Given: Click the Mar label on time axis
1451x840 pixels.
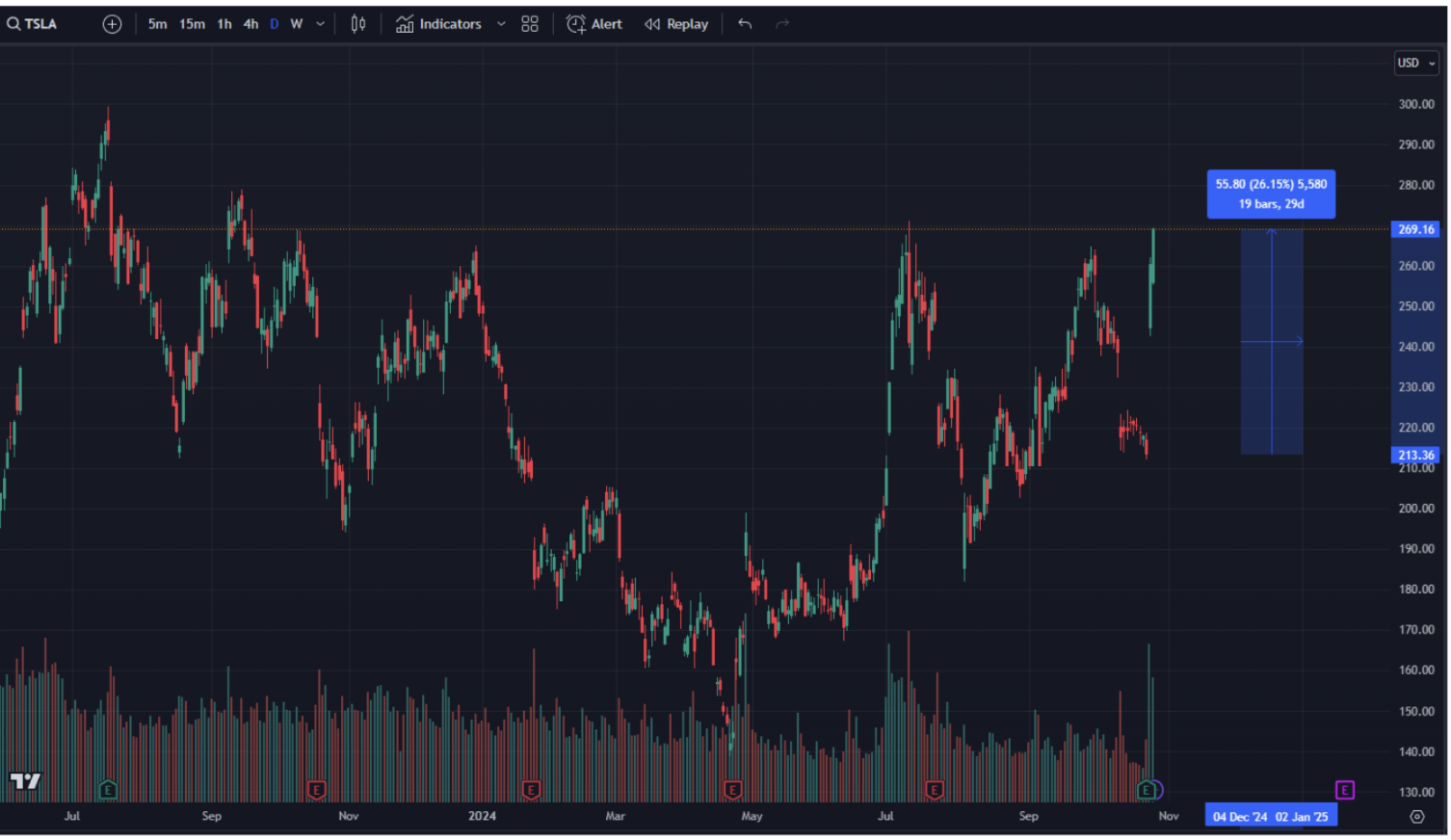Looking at the screenshot, I should pyautogui.click(x=615, y=816).
